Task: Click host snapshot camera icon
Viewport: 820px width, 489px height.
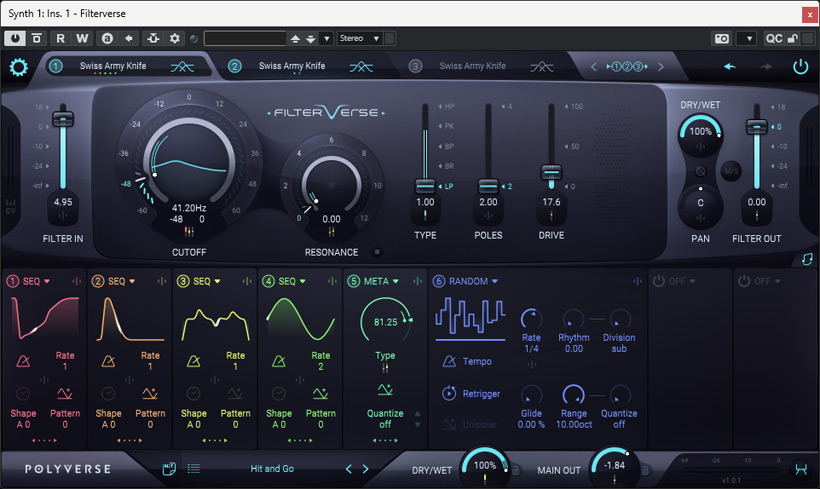Action: [x=722, y=39]
